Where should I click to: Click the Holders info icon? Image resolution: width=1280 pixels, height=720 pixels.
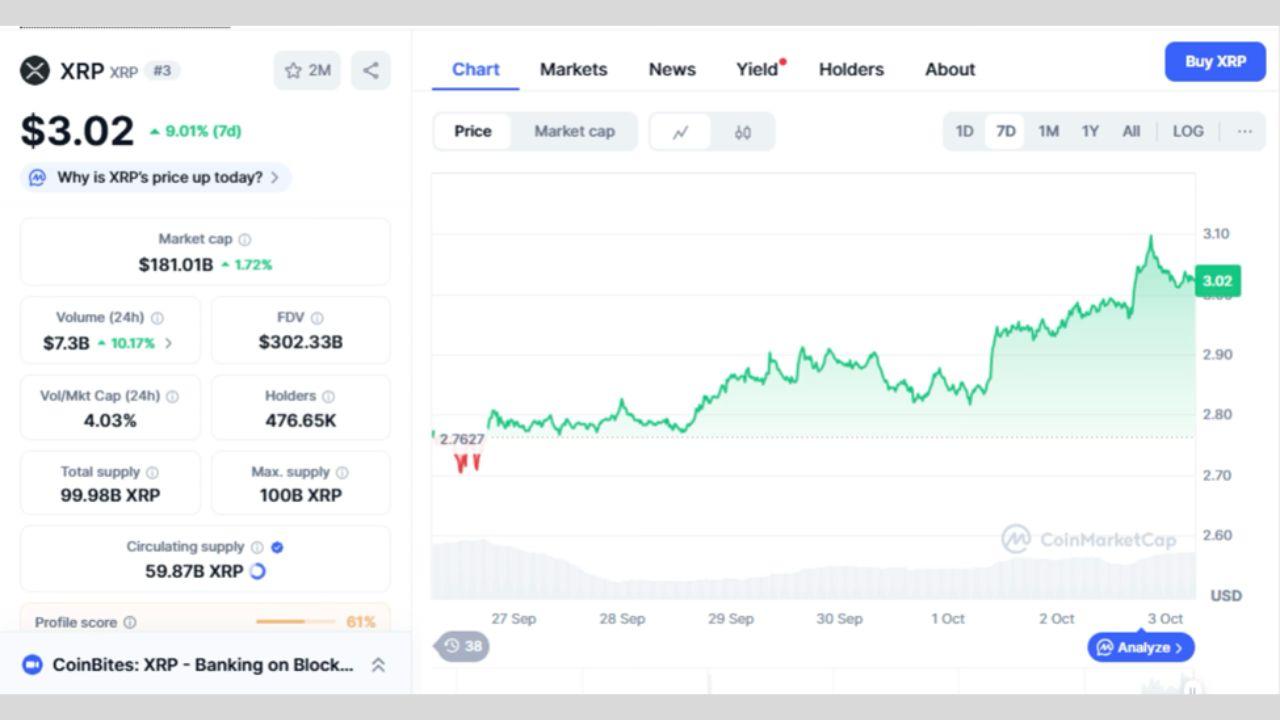(x=328, y=397)
